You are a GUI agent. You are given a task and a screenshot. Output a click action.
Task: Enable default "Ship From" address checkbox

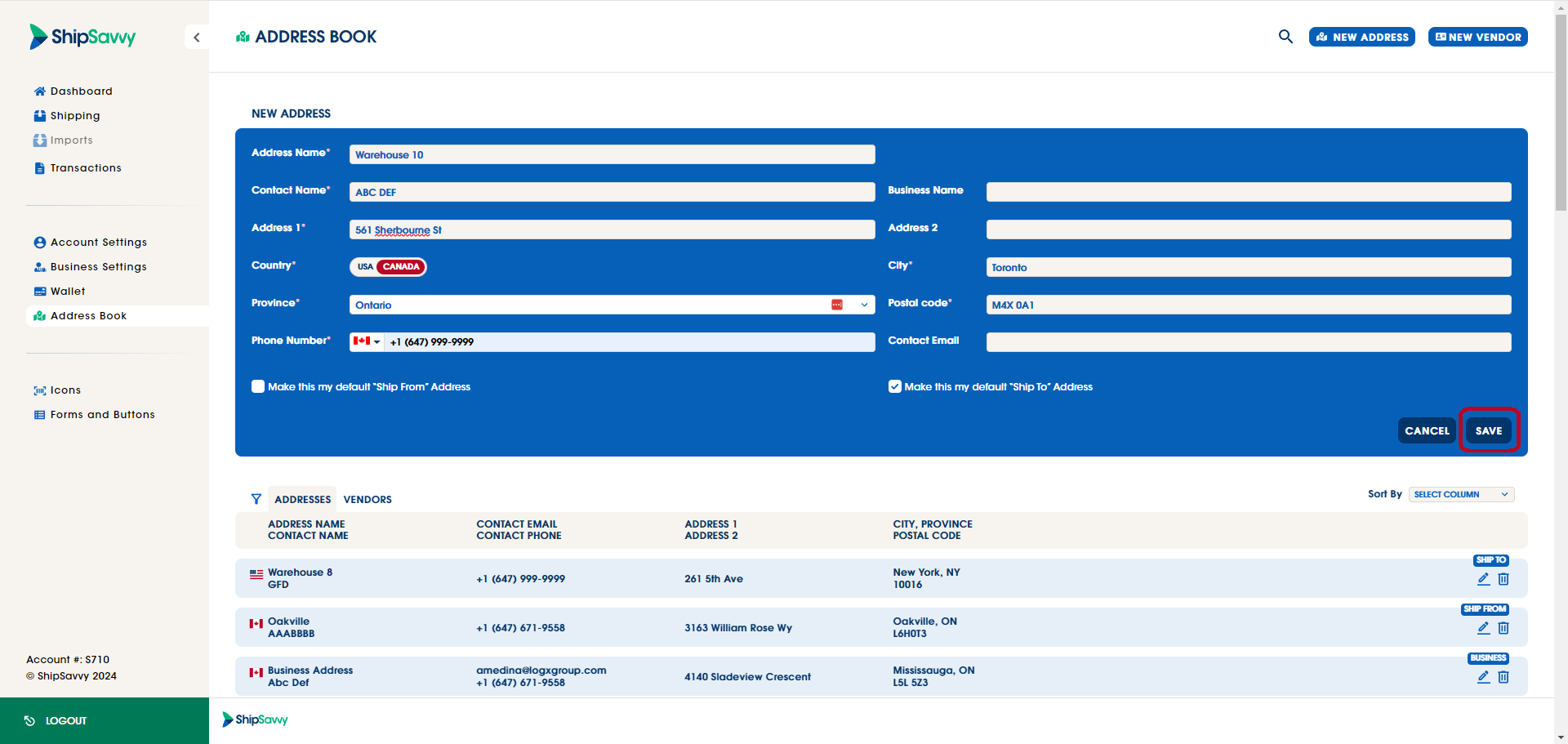pyautogui.click(x=258, y=386)
